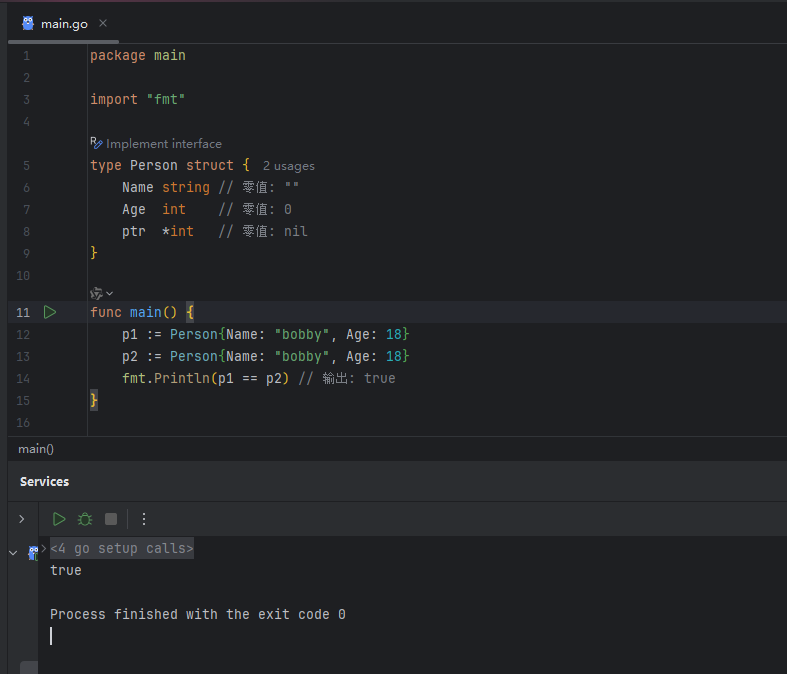Click the import "fmt" string
This screenshot has width=787, height=674.
click(166, 100)
